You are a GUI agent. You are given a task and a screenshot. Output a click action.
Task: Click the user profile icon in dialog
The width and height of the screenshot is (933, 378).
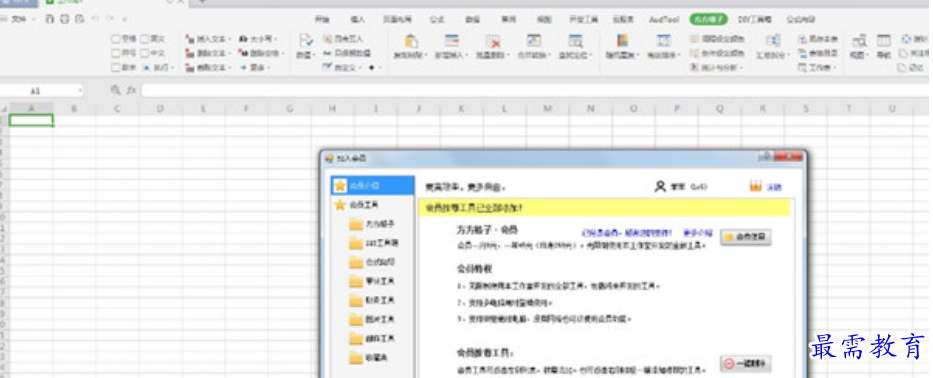660,186
